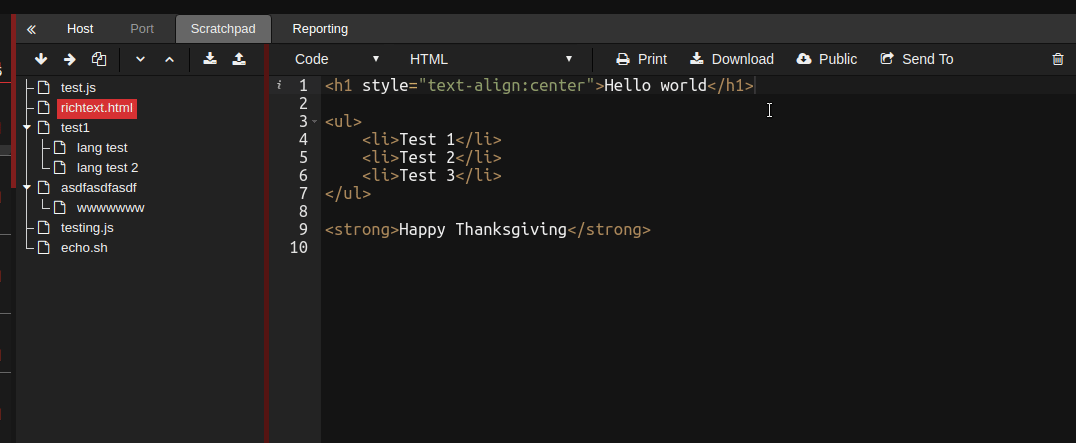Collapse all tree nodes chevron-down icon
This screenshot has width=1076, height=443.
pos(141,60)
